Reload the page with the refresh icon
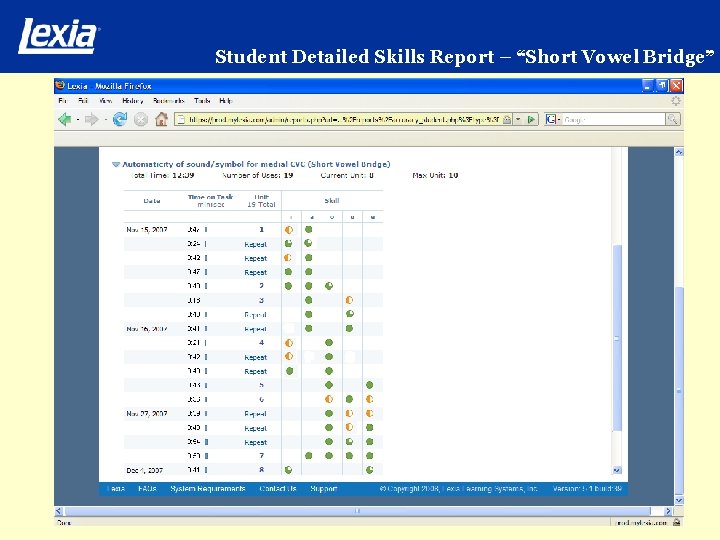 120,119
